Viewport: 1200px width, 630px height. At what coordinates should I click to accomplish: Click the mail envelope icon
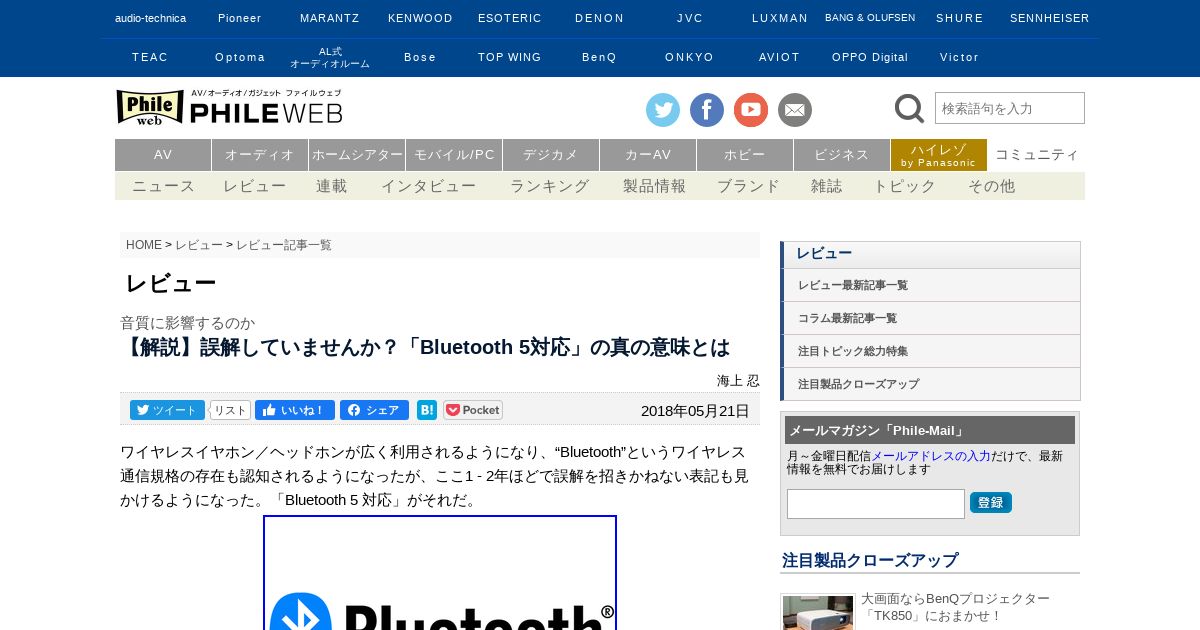pyautogui.click(x=795, y=110)
